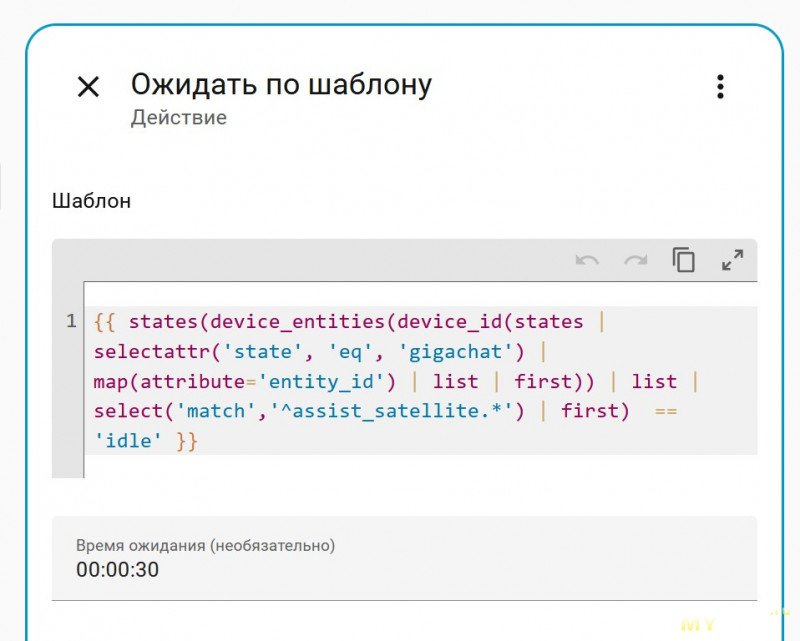
Task: Close the 'Ожидать по шаблону' dialog
Action: click(88, 87)
